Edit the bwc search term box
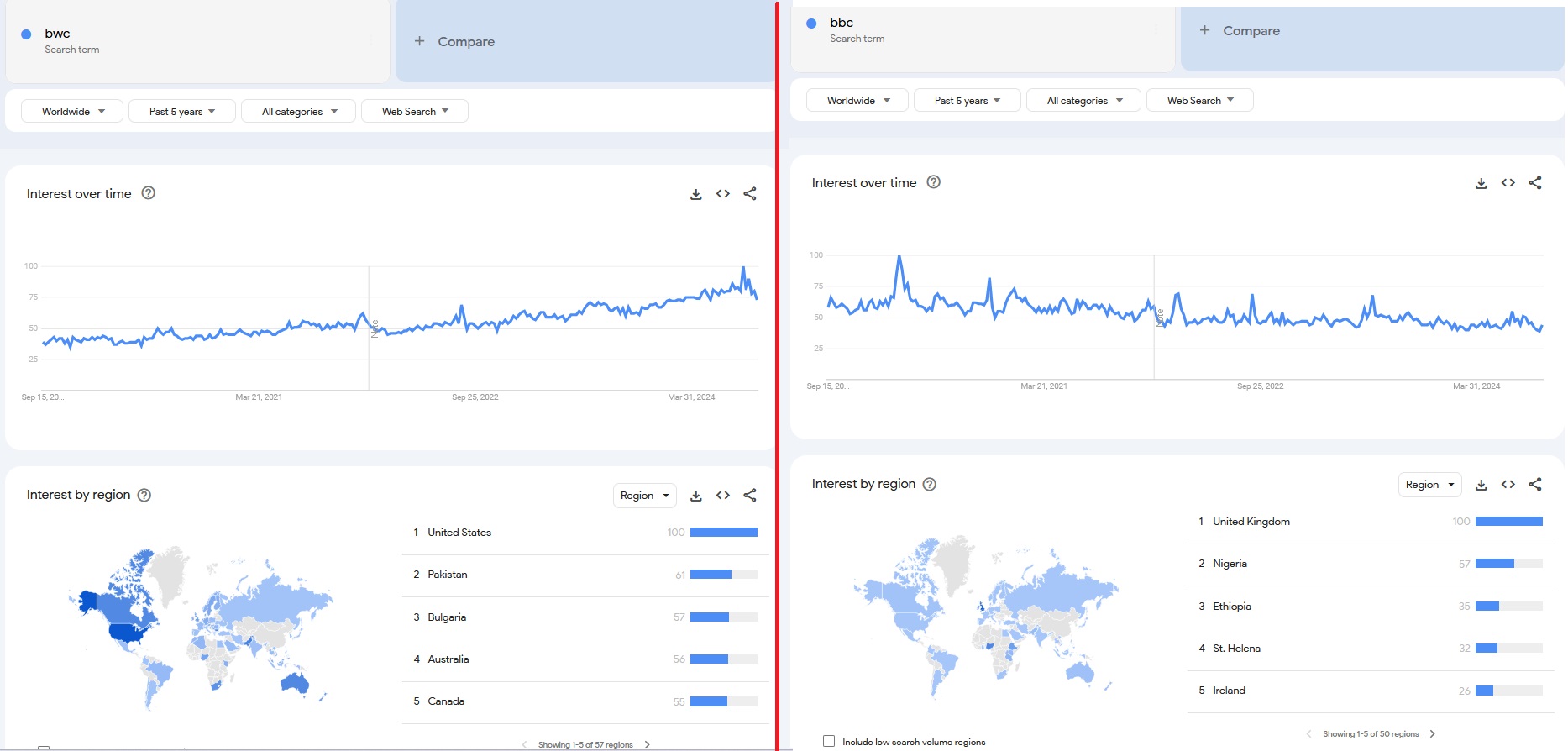Screen dimensions: 1568x751 (x=197, y=41)
